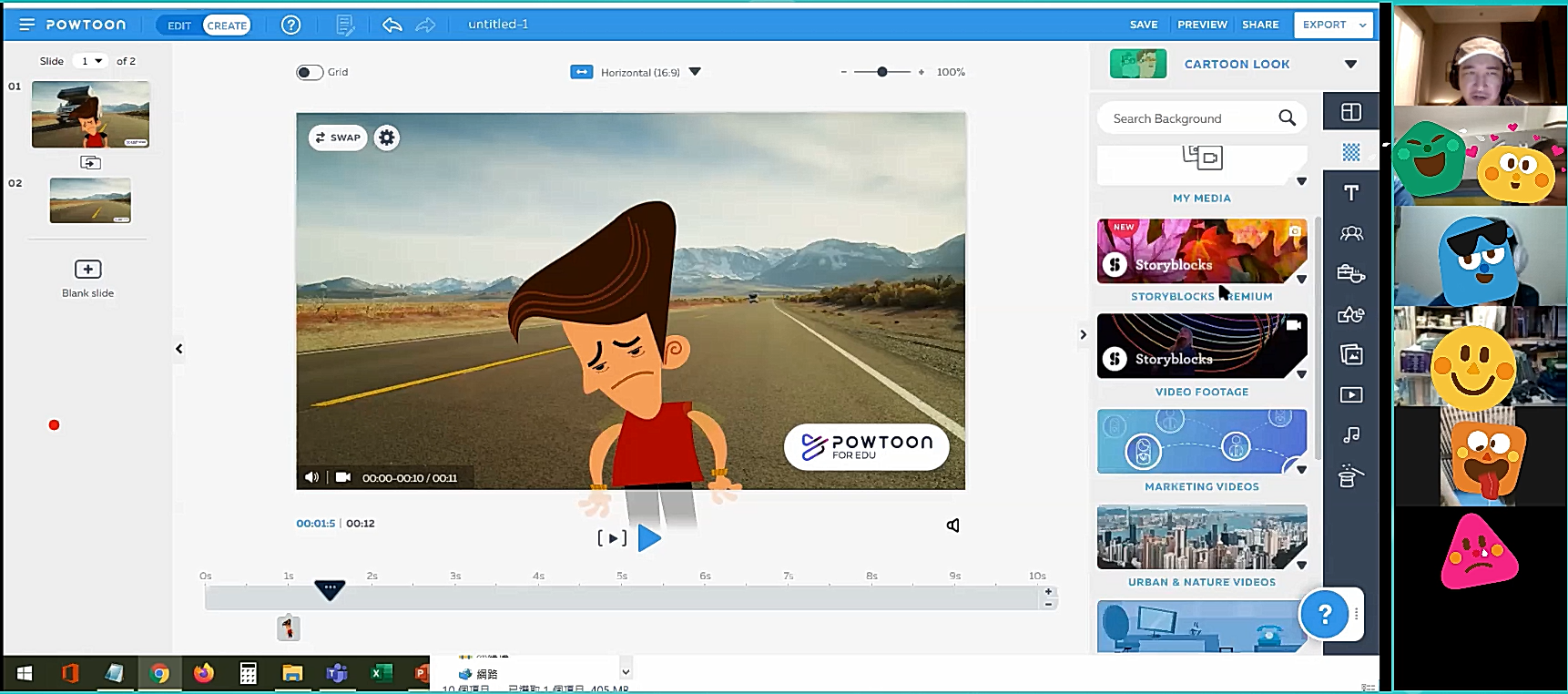1568x694 pixels.
Task: Play the Powtoon from the playhead
Action: (x=649, y=538)
